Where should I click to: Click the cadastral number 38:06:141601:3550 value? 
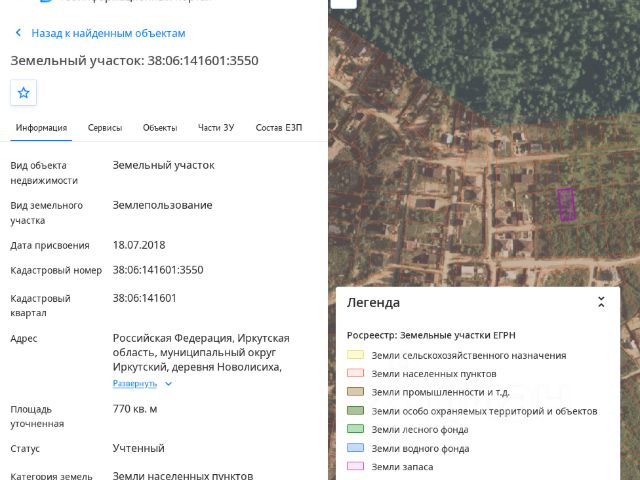[158, 270]
